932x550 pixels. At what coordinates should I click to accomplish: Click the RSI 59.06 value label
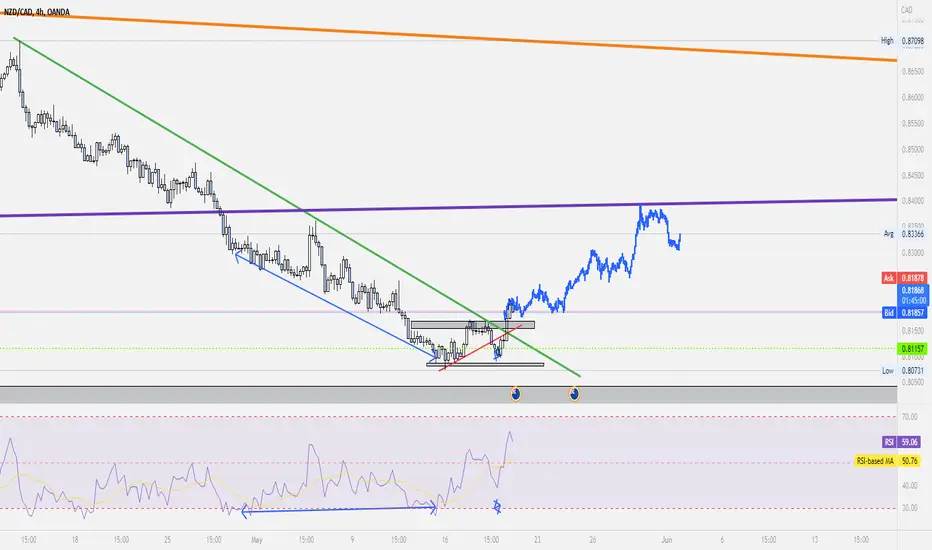click(902, 442)
